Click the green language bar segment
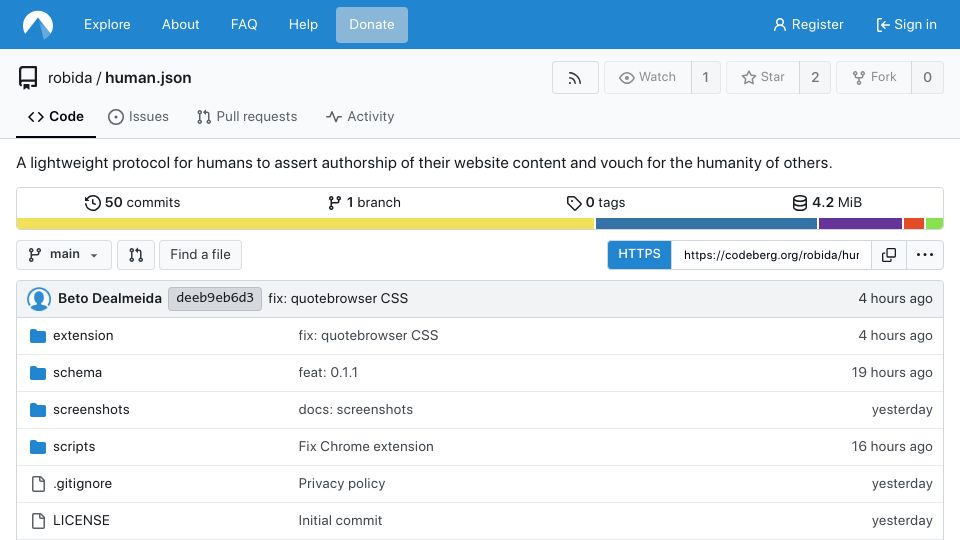The image size is (960, 540). click(x=934, y=224)
